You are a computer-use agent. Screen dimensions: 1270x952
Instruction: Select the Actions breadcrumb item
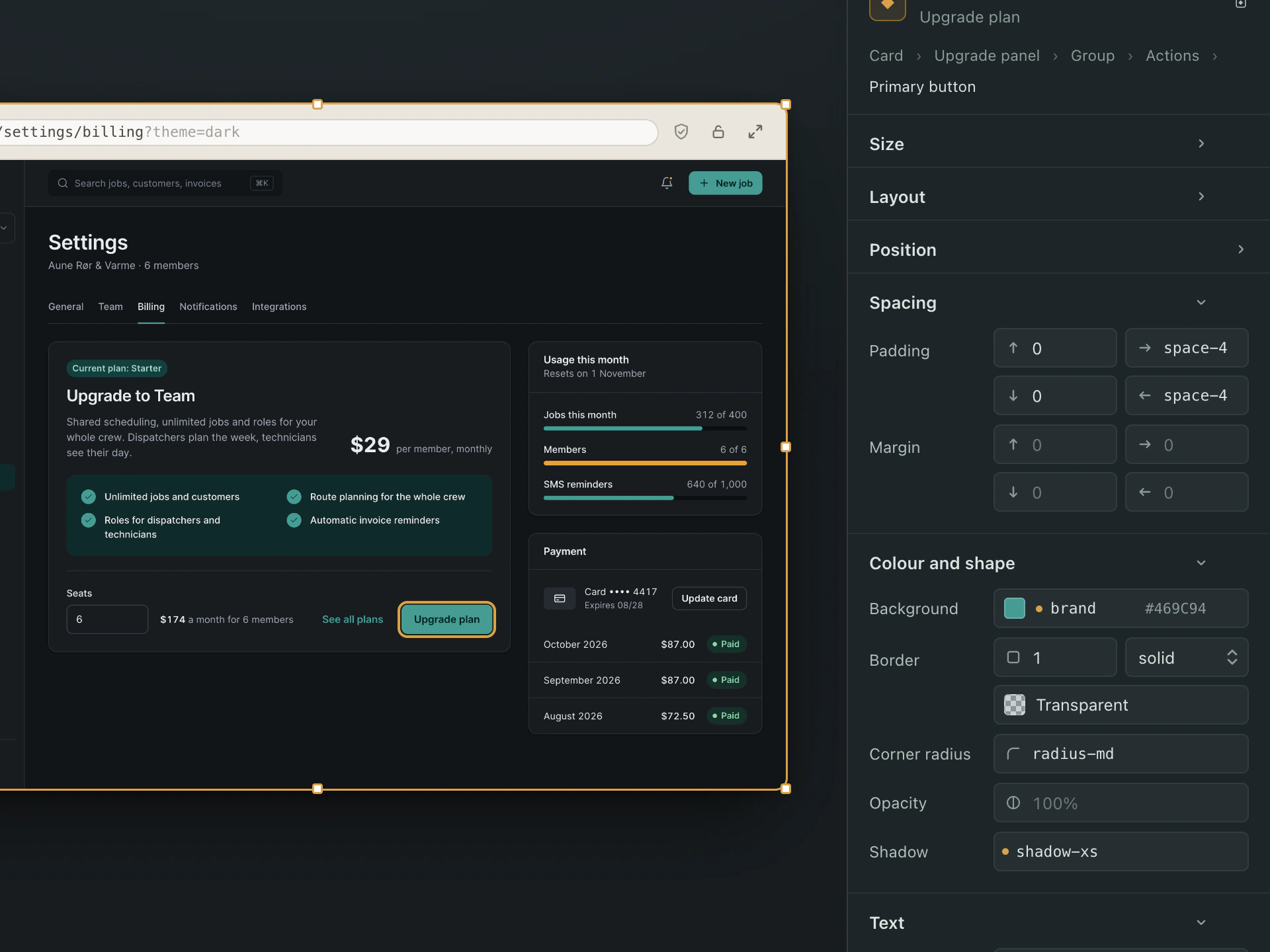[1172, 56]
